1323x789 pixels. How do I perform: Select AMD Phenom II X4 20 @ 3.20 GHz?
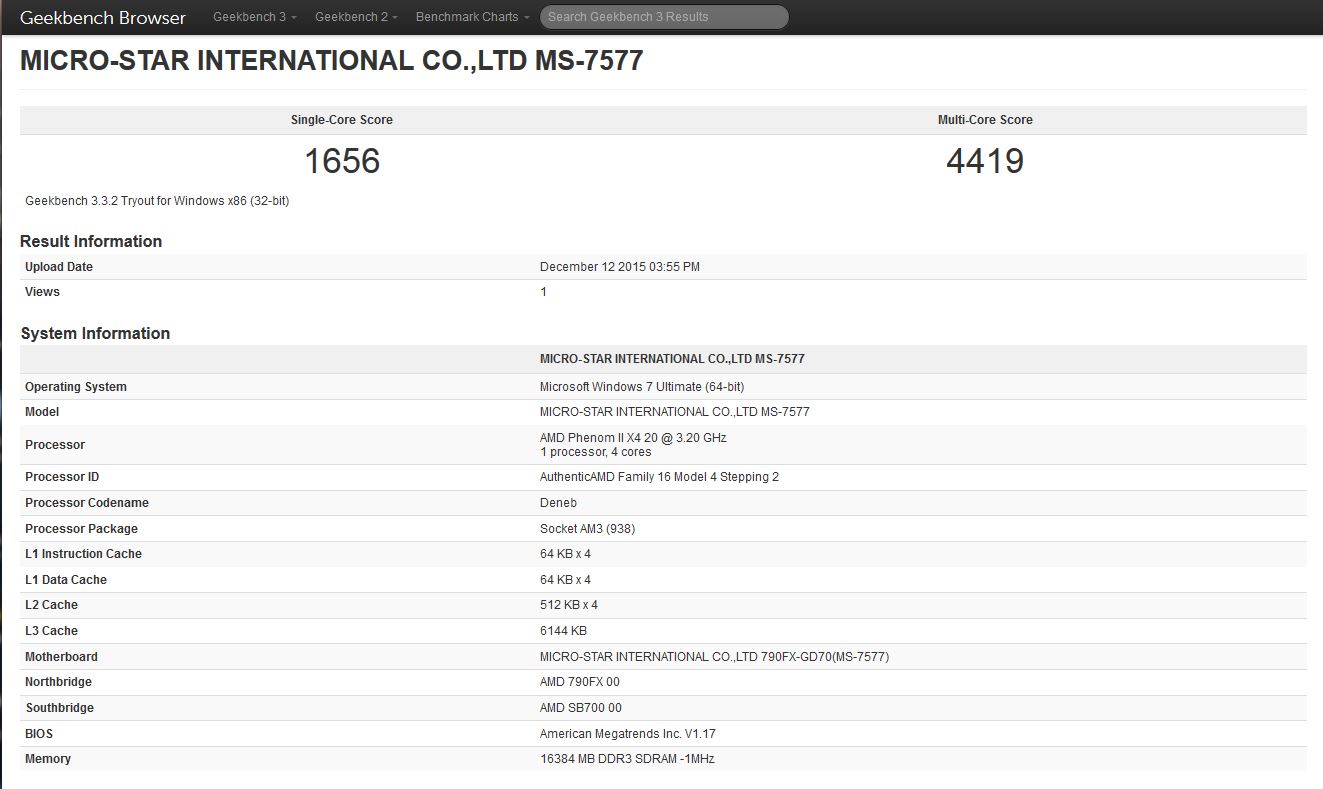633,438
